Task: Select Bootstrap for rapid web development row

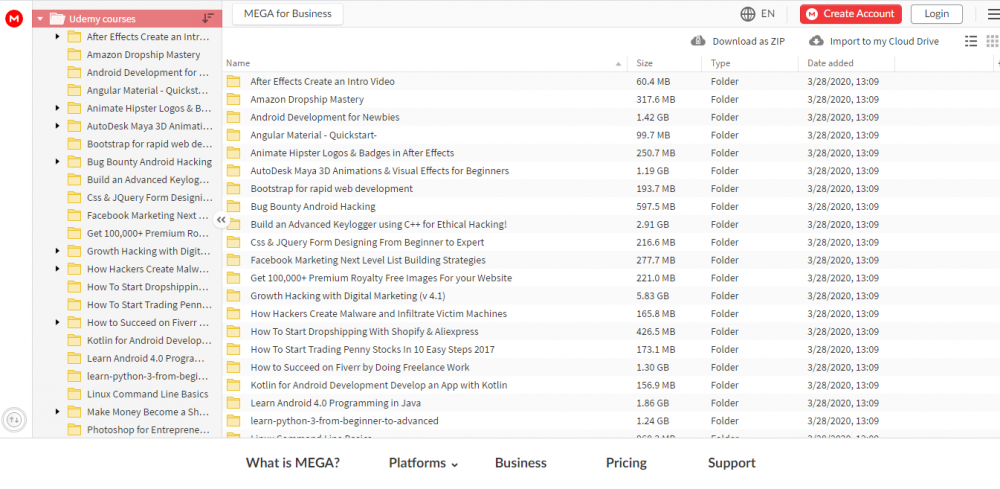Action: click(x=610, y=189)
